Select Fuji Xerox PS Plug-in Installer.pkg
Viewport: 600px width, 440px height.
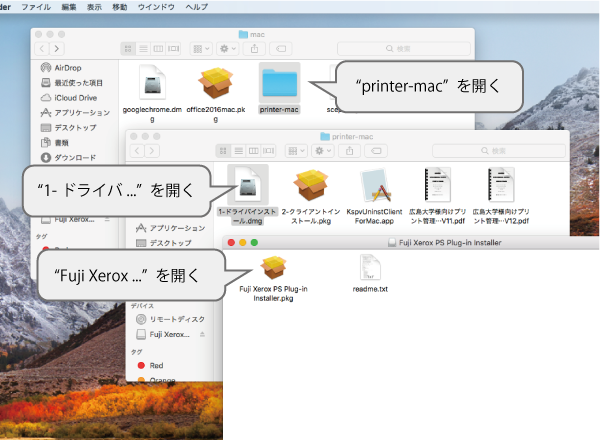tap(273, 268)
